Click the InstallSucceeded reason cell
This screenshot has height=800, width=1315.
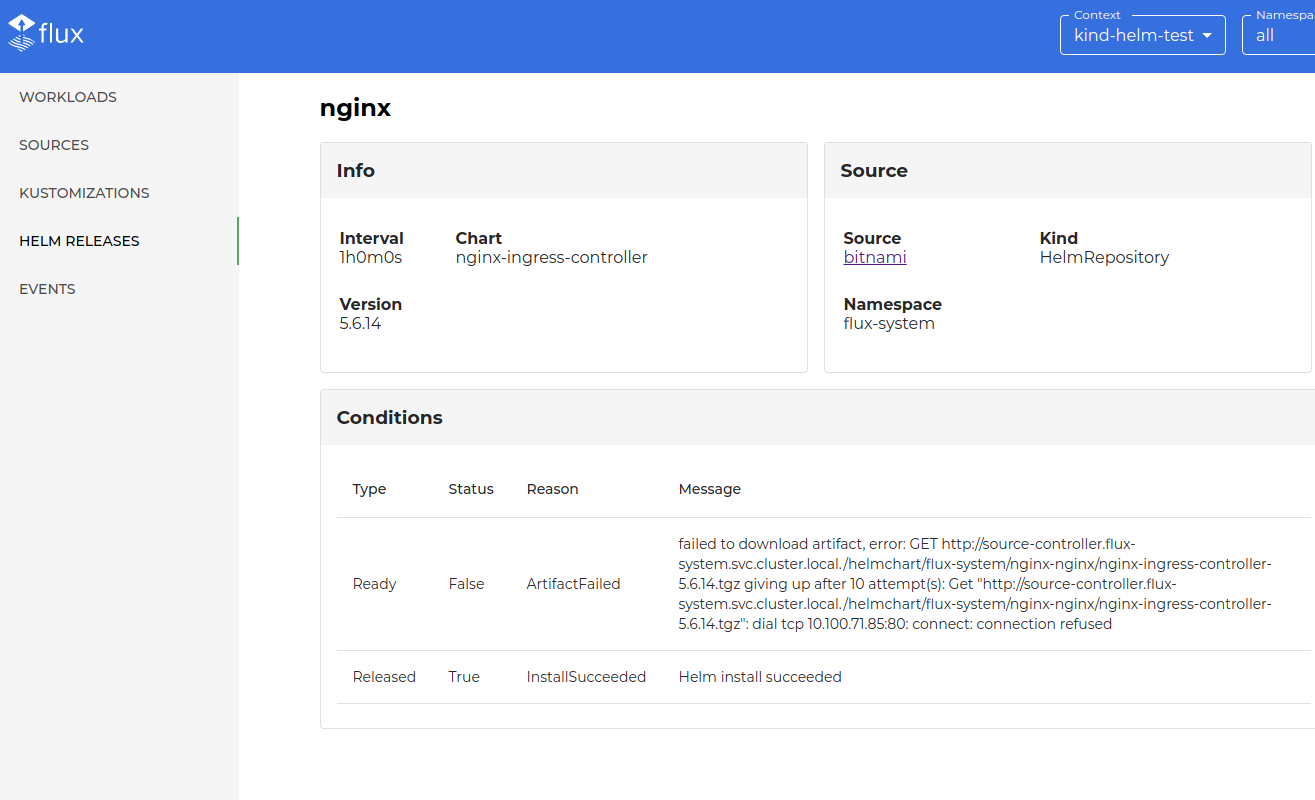(x=586, y=677)
